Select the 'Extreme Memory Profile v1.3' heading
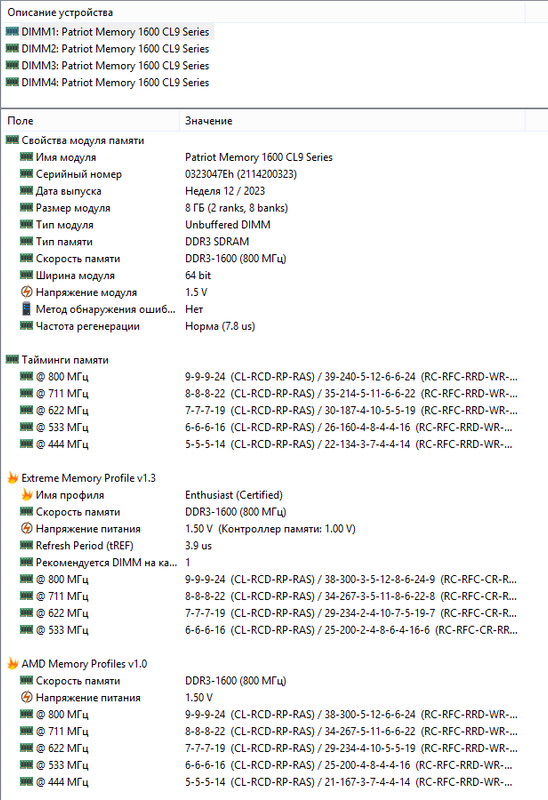The width and height of the screenshot is (548, 800). pyautogui.click(x=88, y=478)
